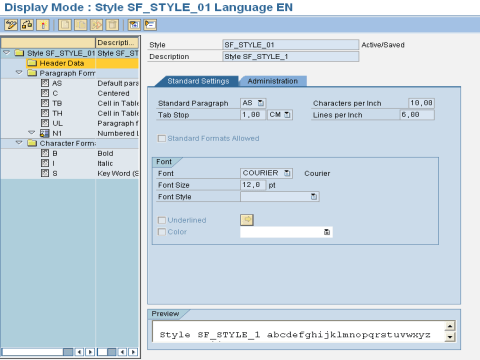Click the greyed create-node page icon
The width and height of the screenshot is (480, 360).
65,25
